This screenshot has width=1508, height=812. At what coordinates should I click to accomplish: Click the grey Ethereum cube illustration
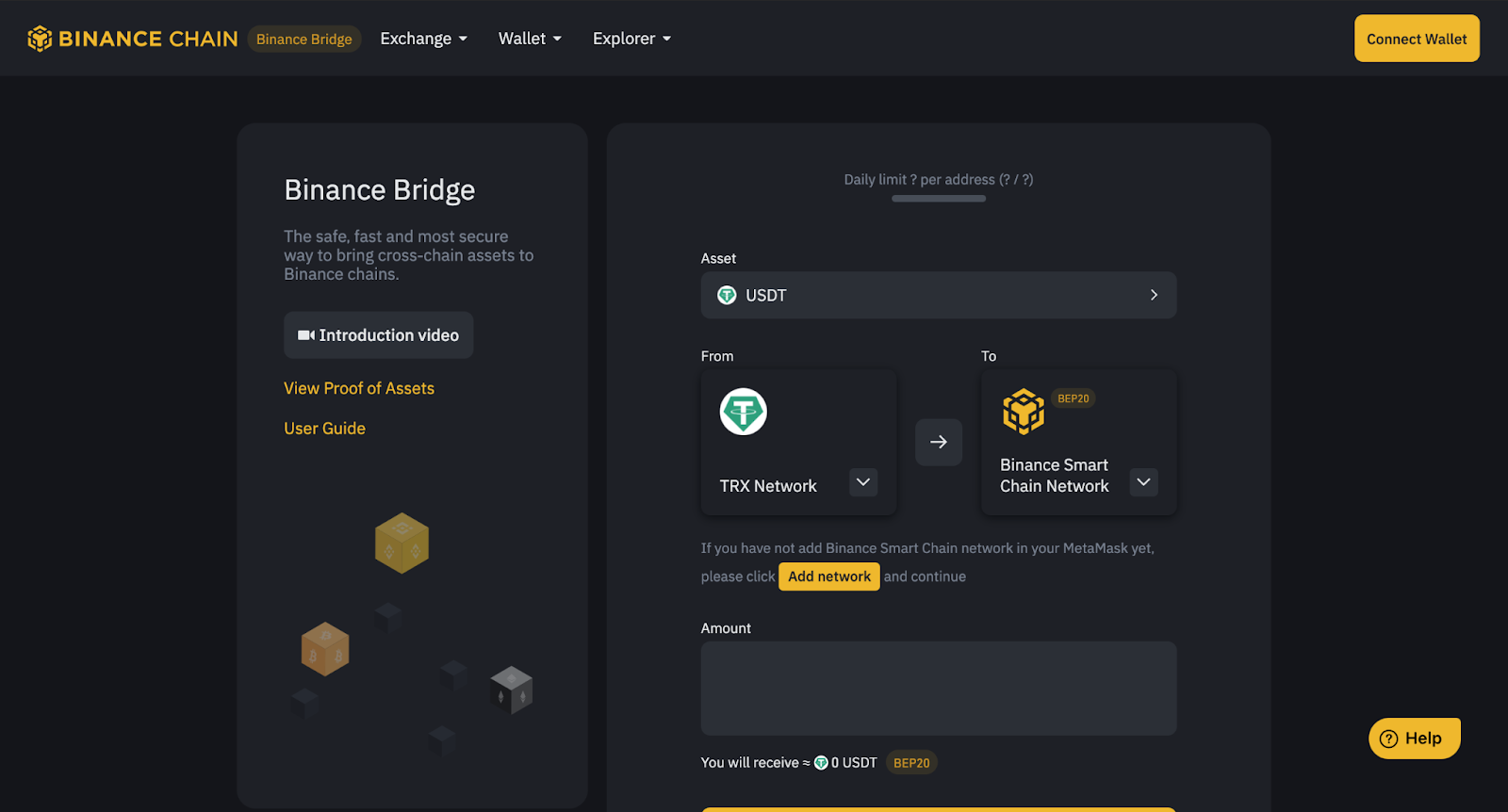pos(512,690)
